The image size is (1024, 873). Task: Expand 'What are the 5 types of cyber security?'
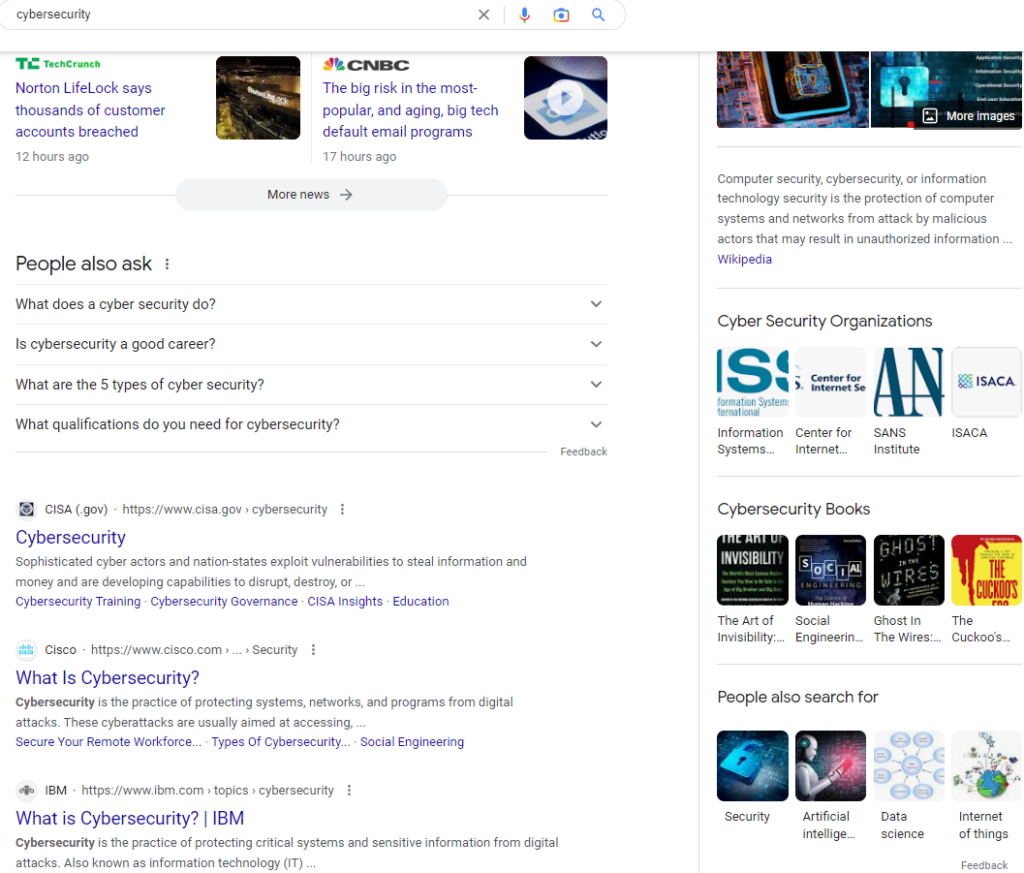click(x=312, y=385)
